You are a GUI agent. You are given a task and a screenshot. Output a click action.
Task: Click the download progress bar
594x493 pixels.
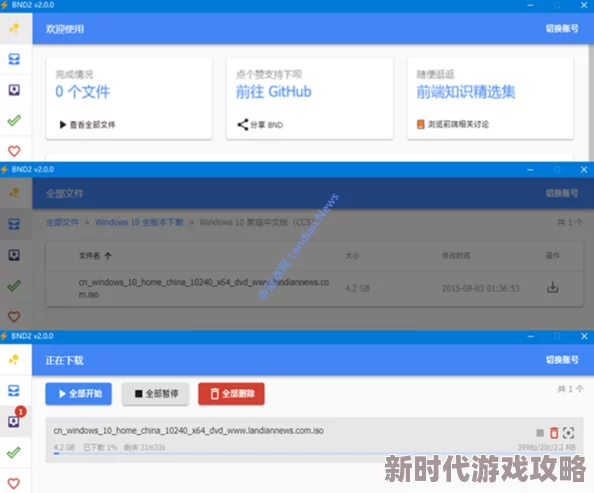tap(314, 453)
